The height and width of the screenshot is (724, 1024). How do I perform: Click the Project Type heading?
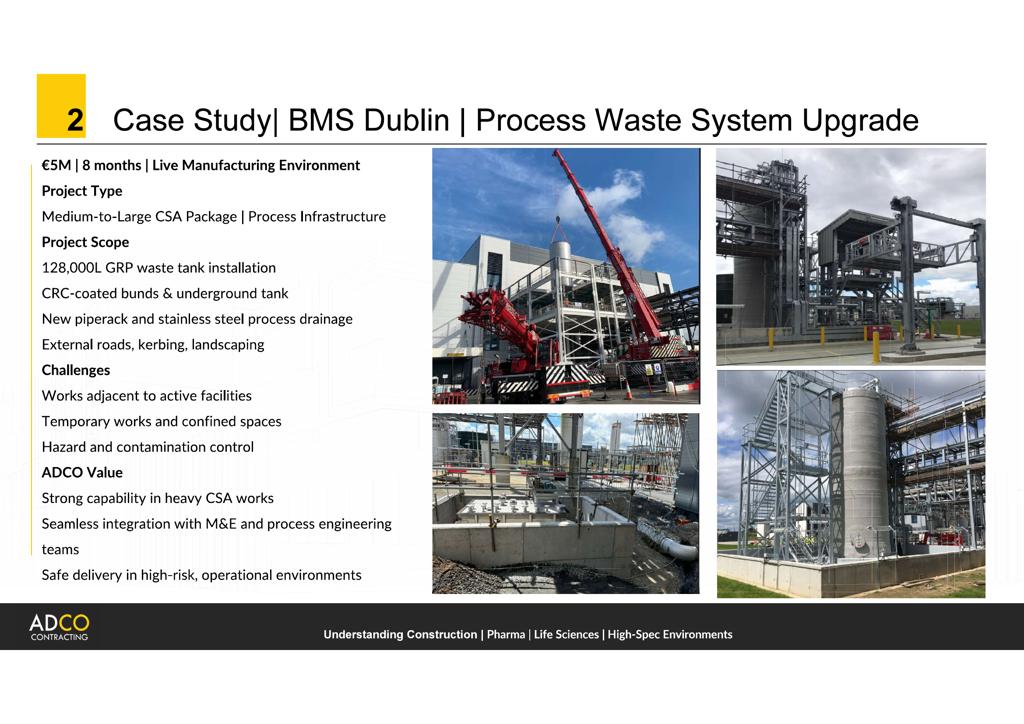tap(82, 190)
